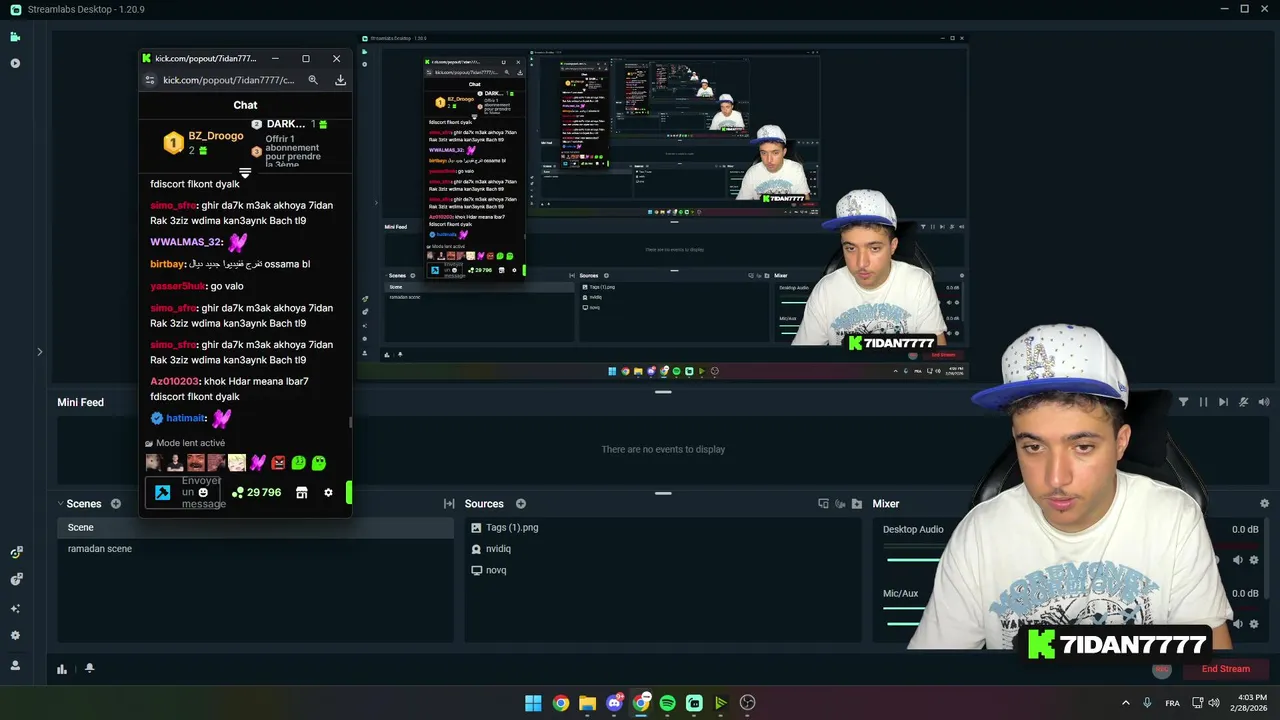The width and height of the screenshot is (1280, 720).
Task: Toggle selective recording icon in Sources header
Action: (x=840, y=504)
